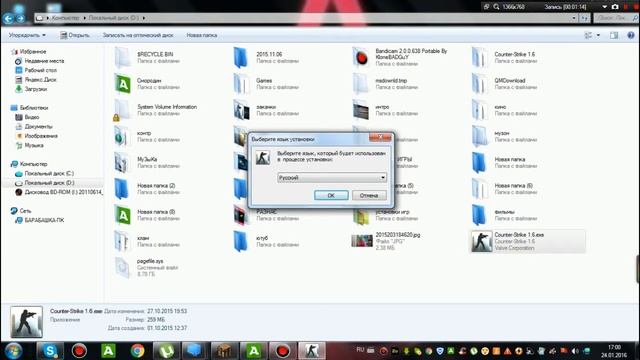This screenshot has width=640, height=360.
Task: Select the pagefile.sys system file icon
Action: (x=122, y=267)
